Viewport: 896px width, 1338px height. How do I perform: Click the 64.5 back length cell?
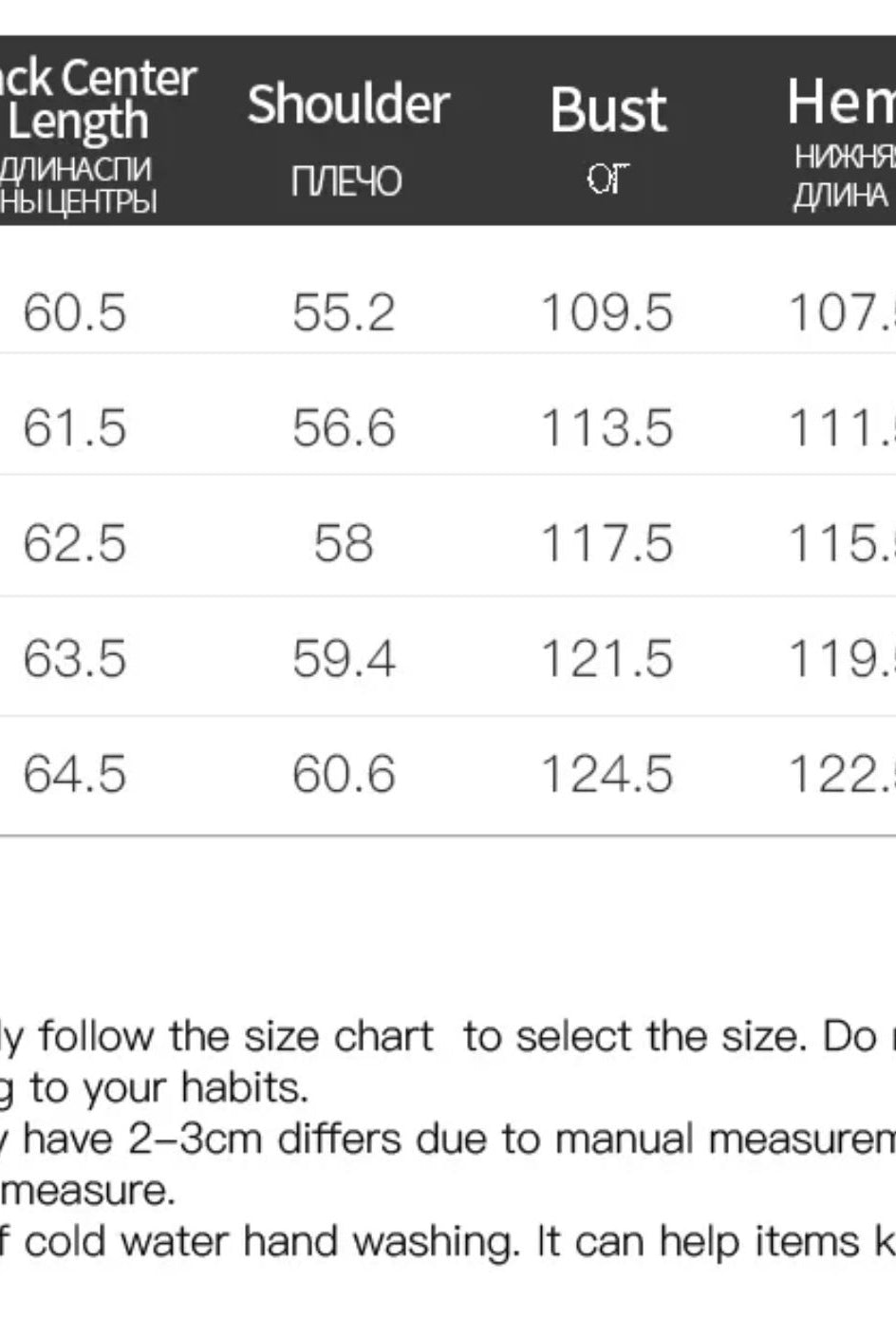click(x=74, y=774)
